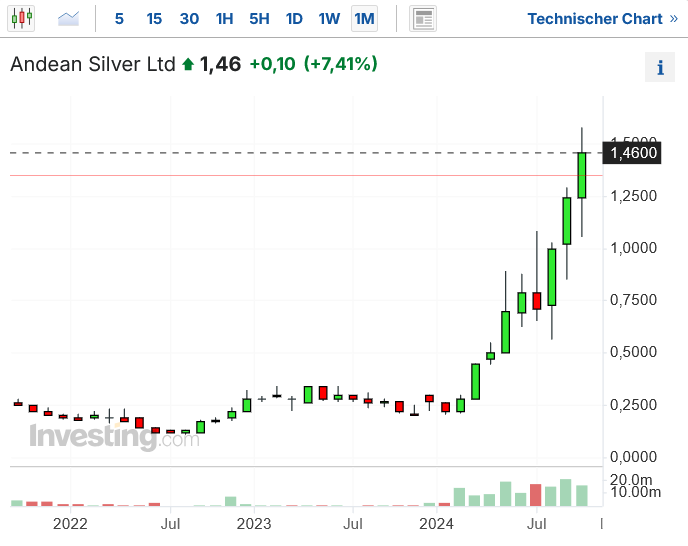Switch to the 1W timeframe
This screenshot has width=688, height=546.
[x=329, y=18]
